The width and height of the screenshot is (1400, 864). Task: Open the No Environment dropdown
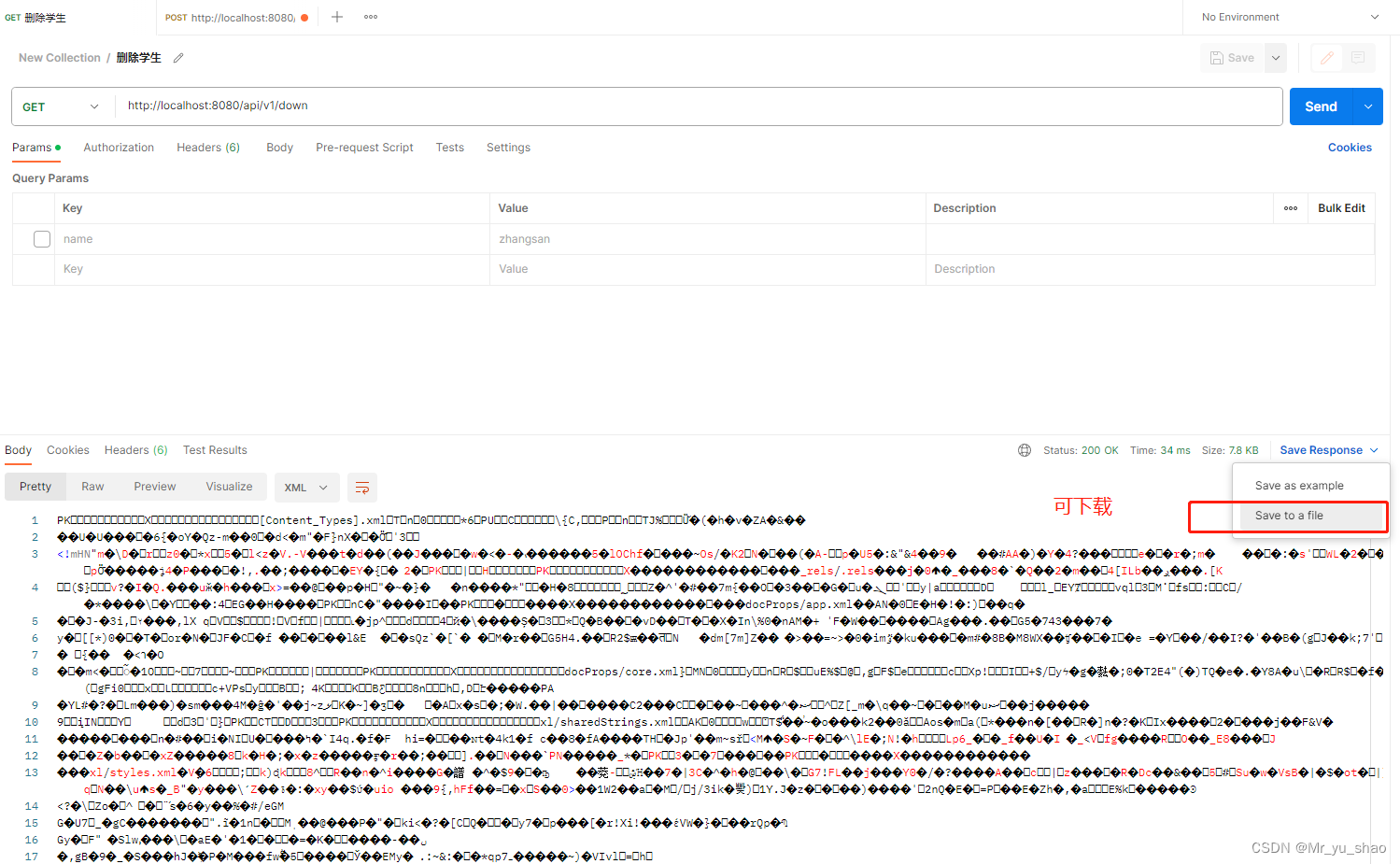[1287, 17]
